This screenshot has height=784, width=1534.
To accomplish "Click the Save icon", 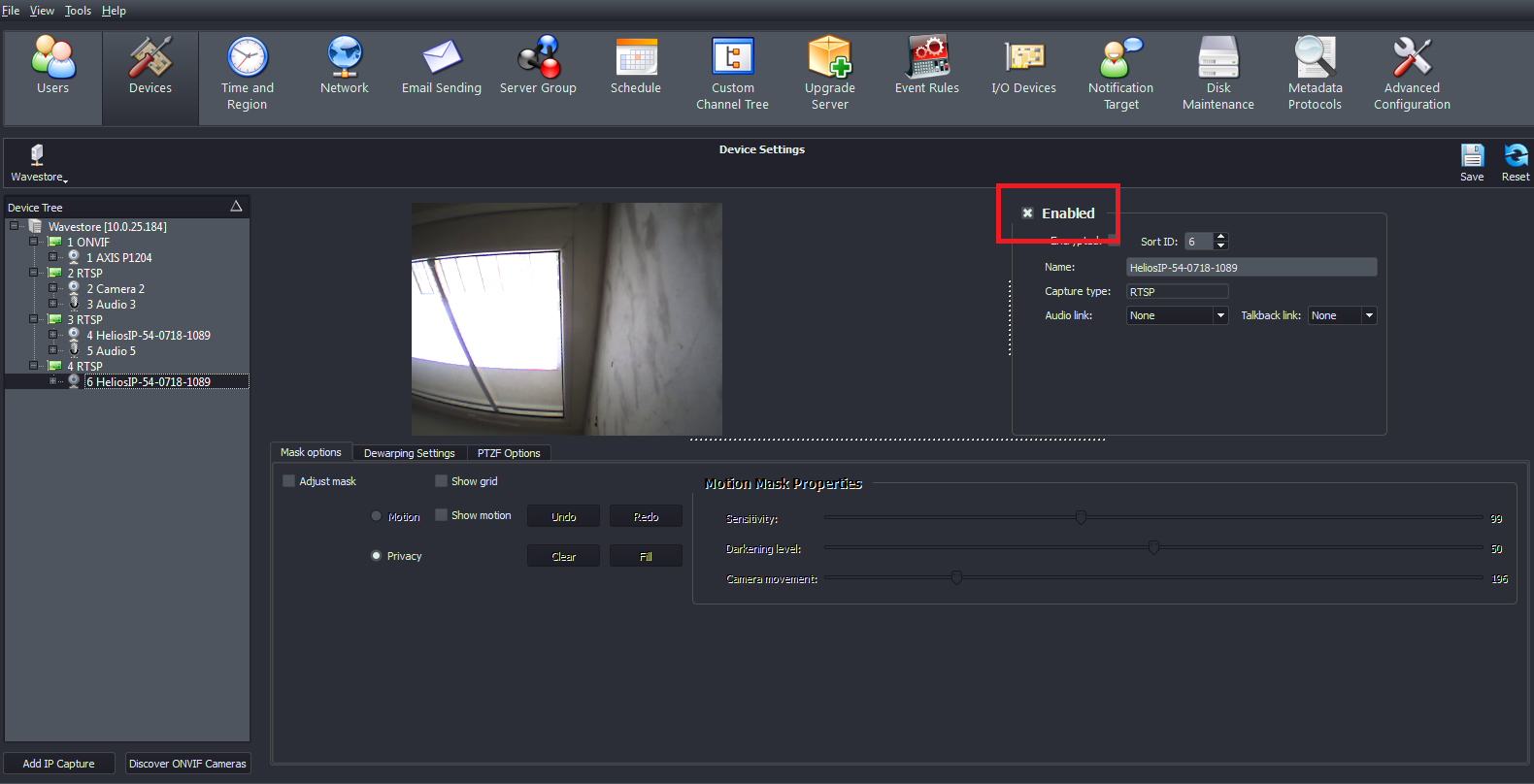I will (x=1472, y=161).
